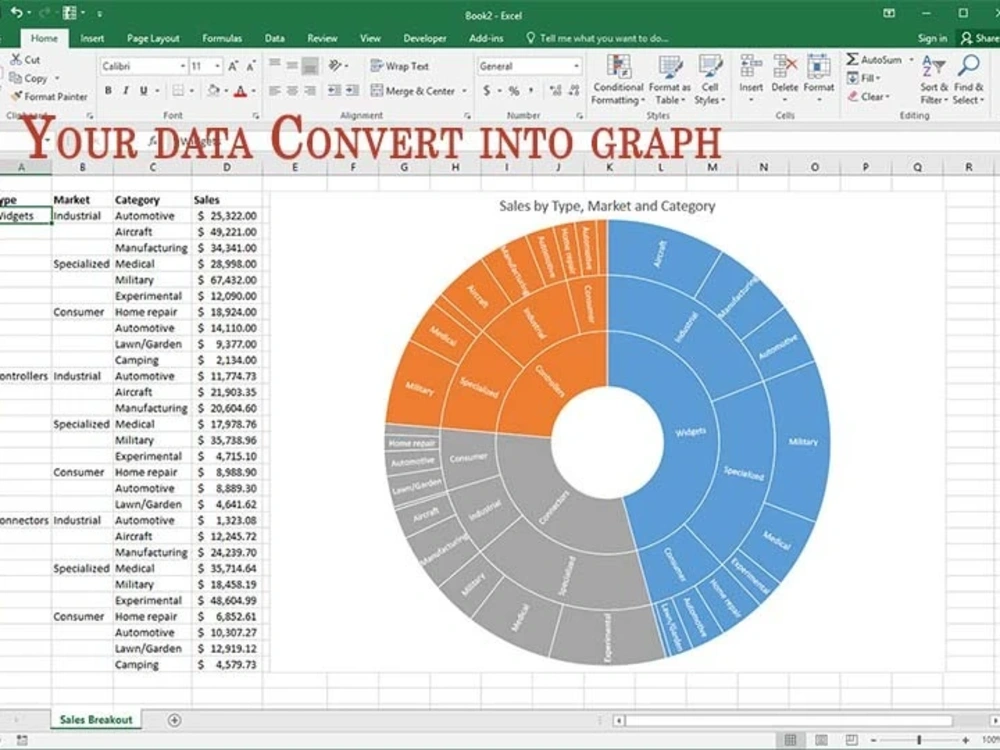Open Merge & Center dropdown arrow

464,91
